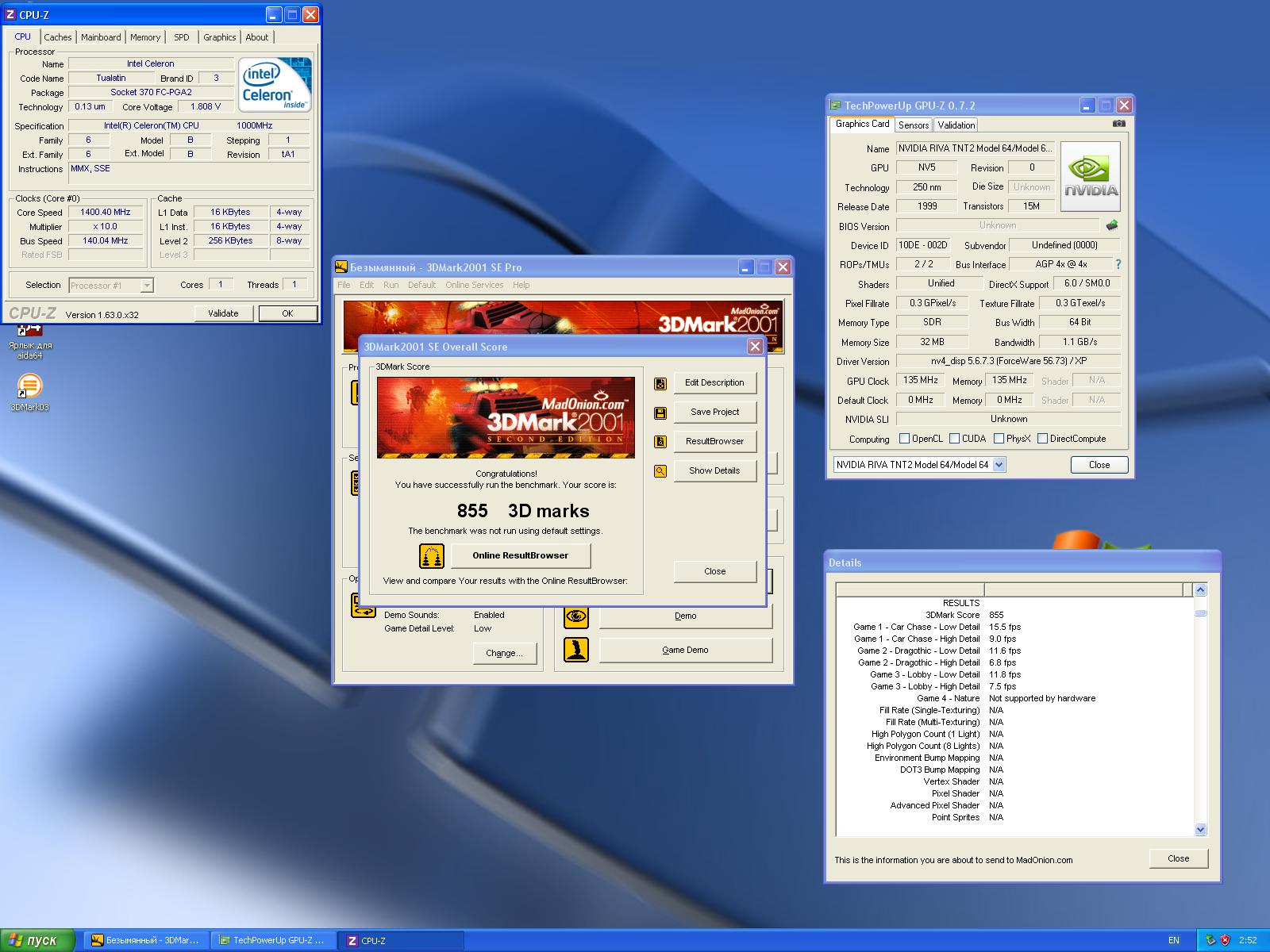Click the Save Project floppy disk icon
Image resolution: width=1270 pixels, height=952 pixels.
(660, 413)
